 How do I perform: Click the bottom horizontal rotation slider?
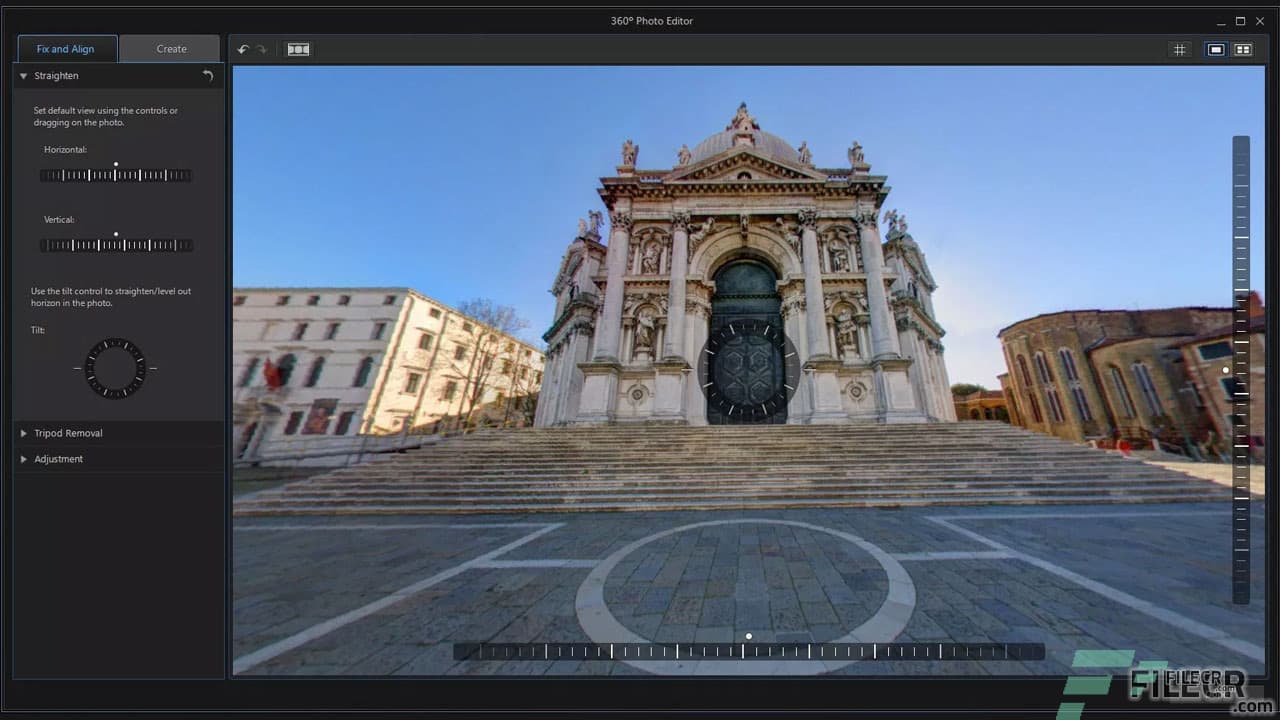click(x=748, y=650)
